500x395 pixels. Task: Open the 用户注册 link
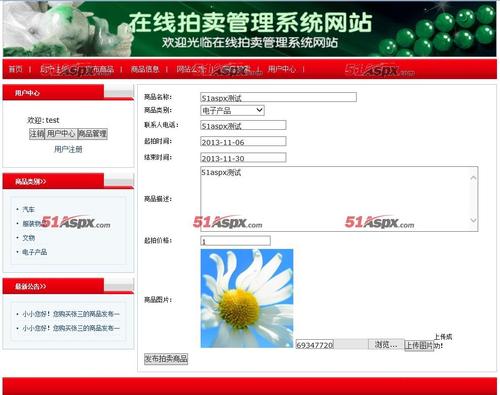click(x=68, y=149)
